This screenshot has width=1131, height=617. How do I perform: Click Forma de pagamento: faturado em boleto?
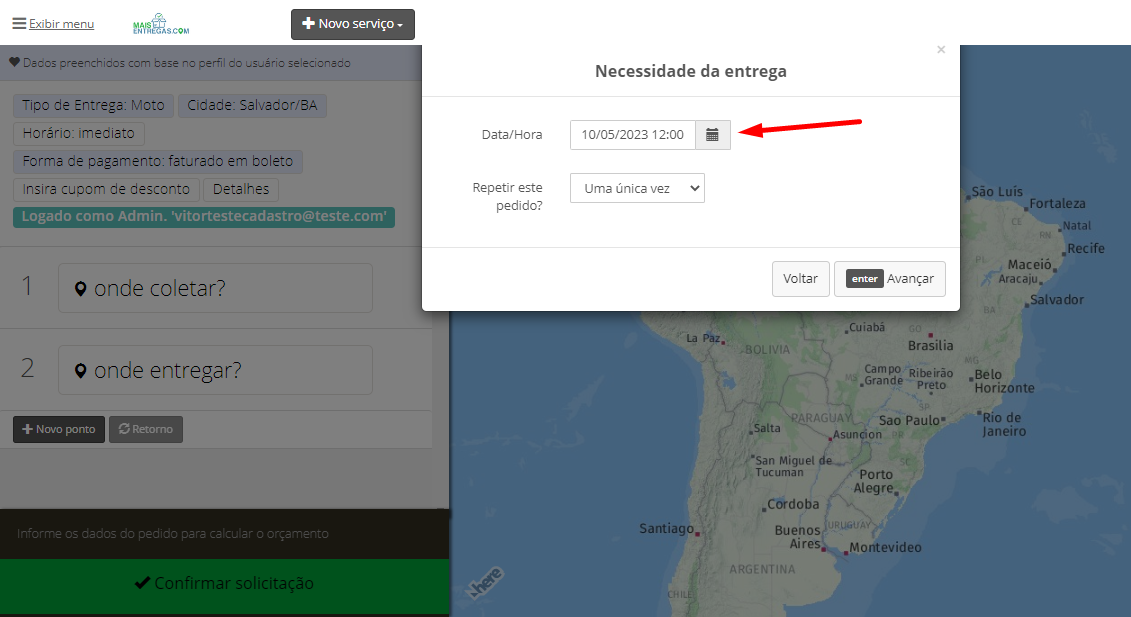(158, 161)
